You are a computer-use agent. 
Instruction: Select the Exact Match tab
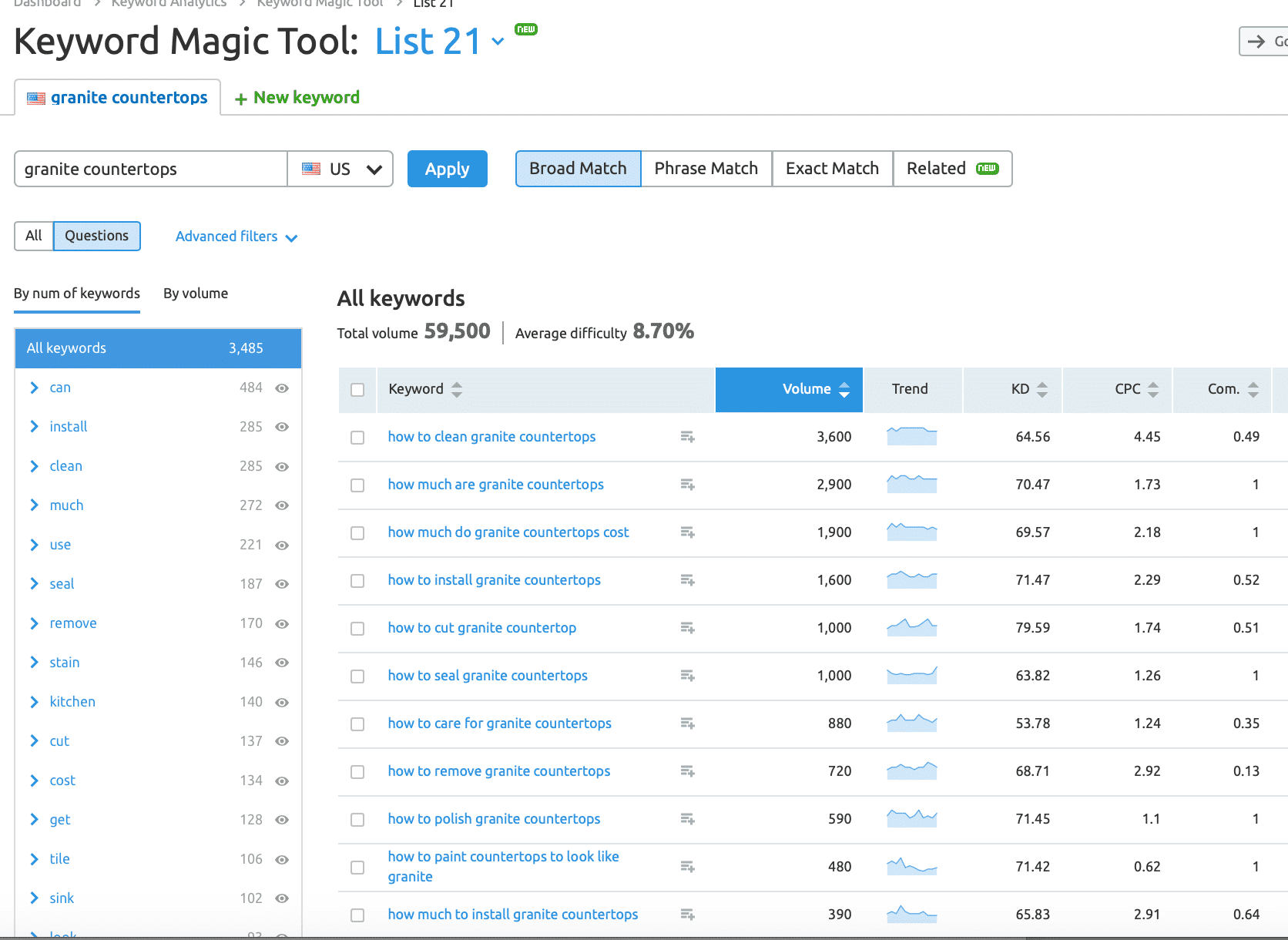tap(832, 169)
